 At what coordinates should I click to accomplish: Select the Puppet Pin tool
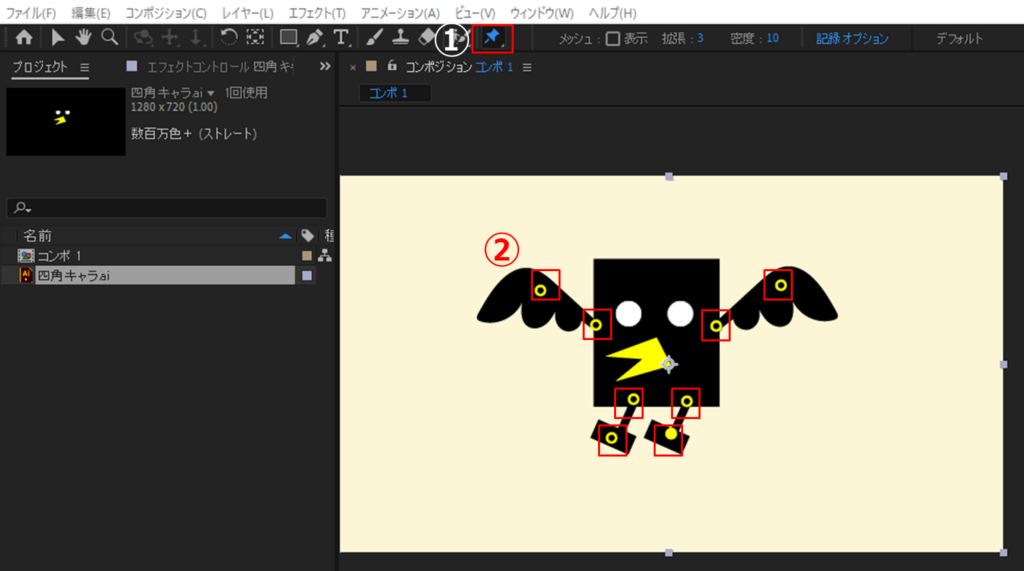pyautogui.click(x=492, y=38)
